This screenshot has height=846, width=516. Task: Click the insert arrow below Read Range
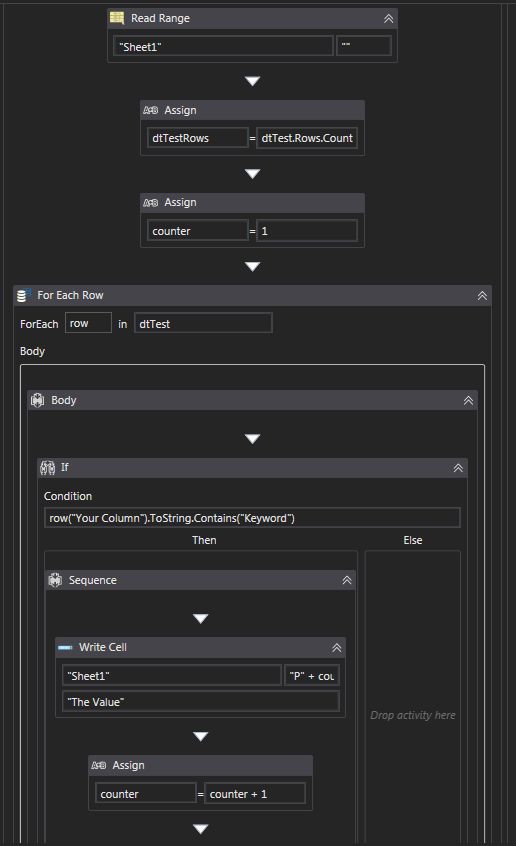[x=253, y=81]
